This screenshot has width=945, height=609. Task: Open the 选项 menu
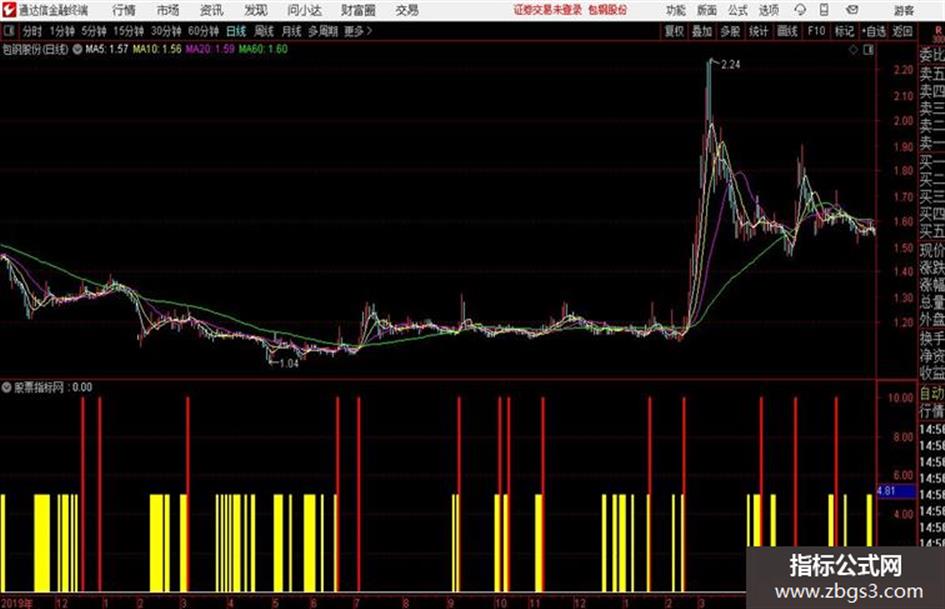coord(768,10)
